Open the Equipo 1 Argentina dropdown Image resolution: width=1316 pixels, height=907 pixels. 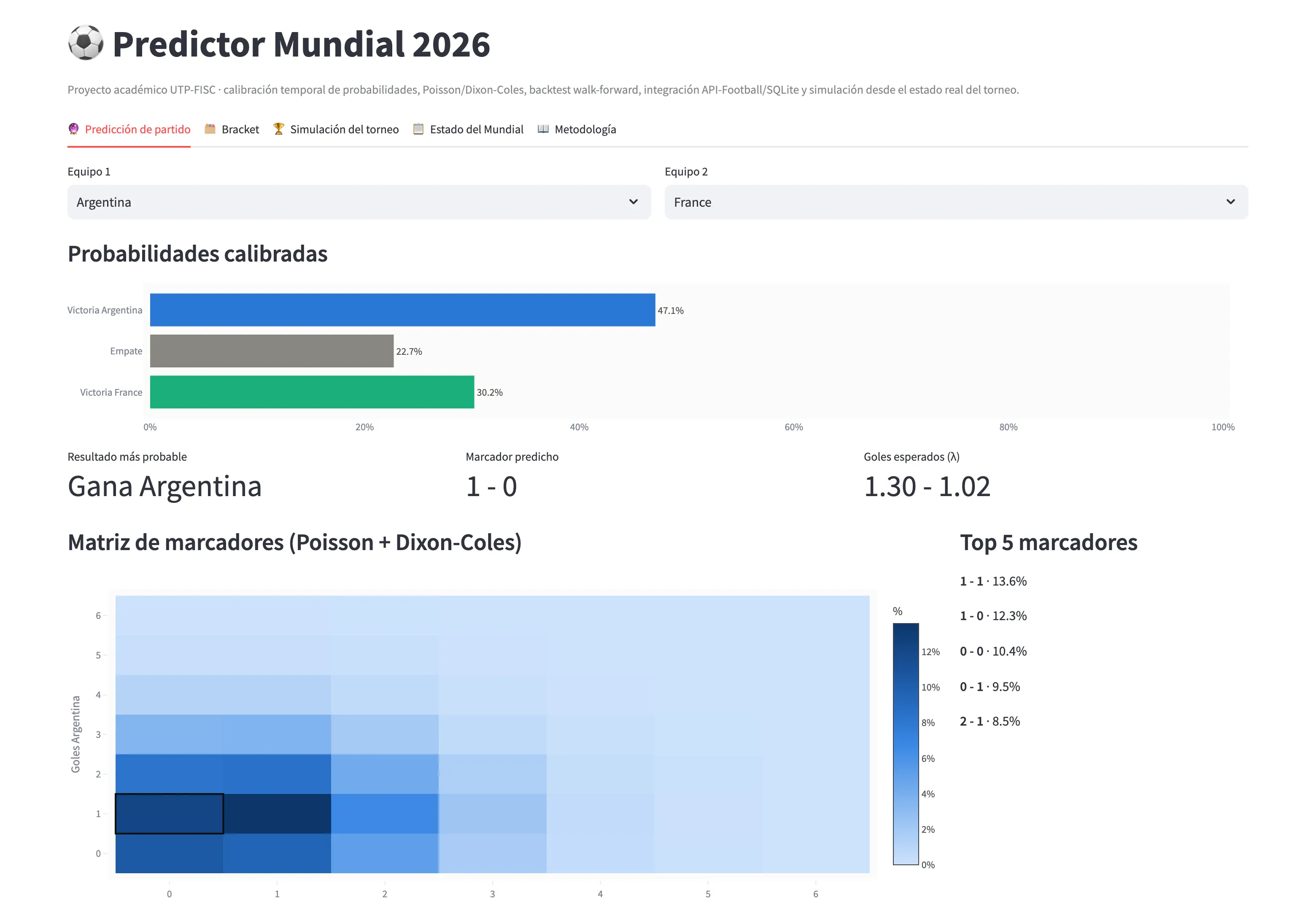coord(359,202)
